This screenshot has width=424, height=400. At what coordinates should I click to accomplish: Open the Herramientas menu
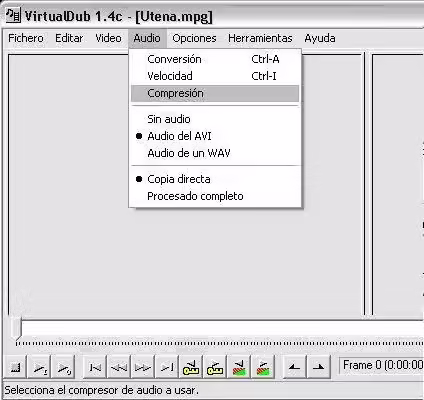[260, 38]
